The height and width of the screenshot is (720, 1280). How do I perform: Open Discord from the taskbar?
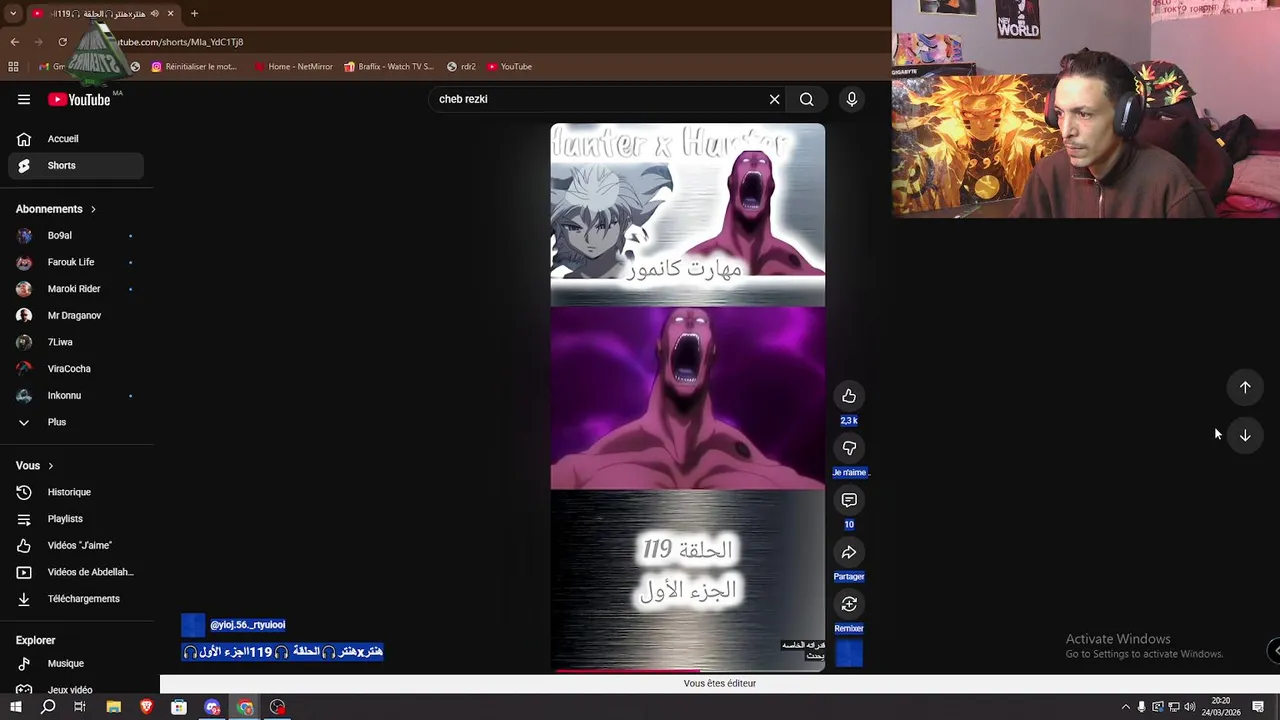point(212,707)
